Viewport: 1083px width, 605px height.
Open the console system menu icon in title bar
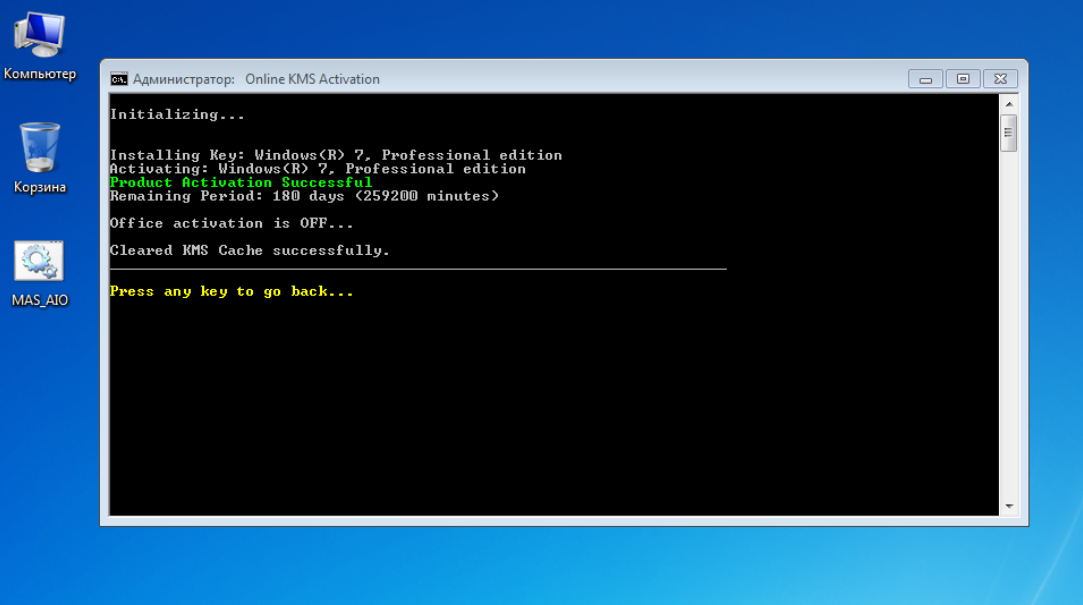point(119,79)
